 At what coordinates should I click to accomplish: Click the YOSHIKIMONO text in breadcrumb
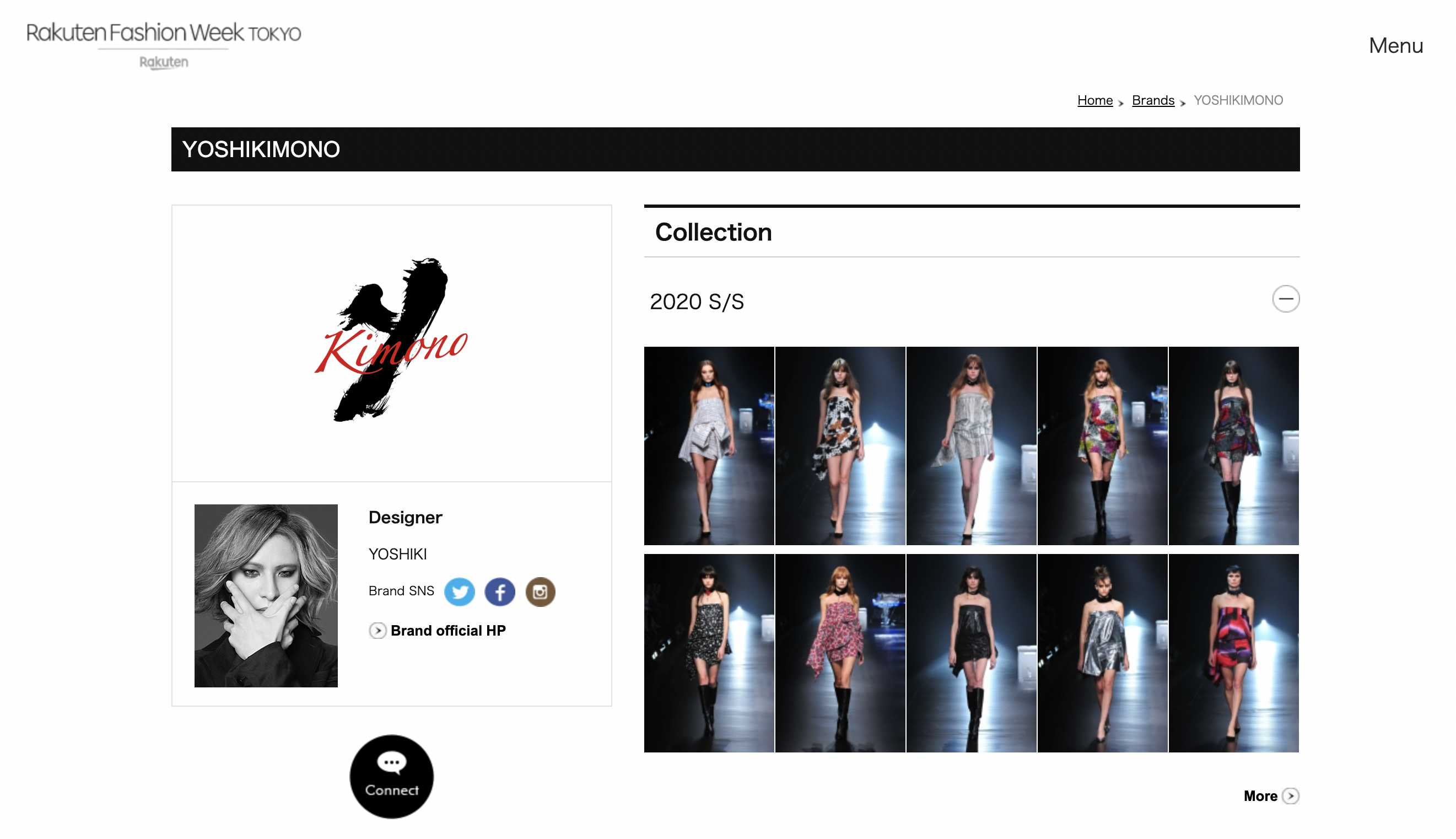pos(1237,100)
